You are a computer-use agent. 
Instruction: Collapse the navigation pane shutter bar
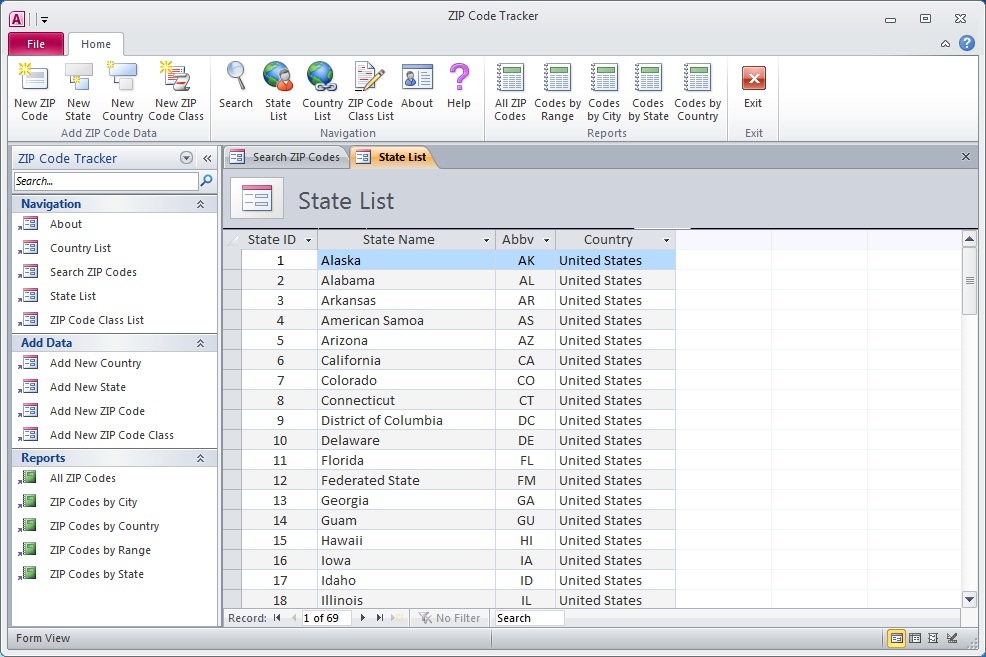(x=207, y=158)
